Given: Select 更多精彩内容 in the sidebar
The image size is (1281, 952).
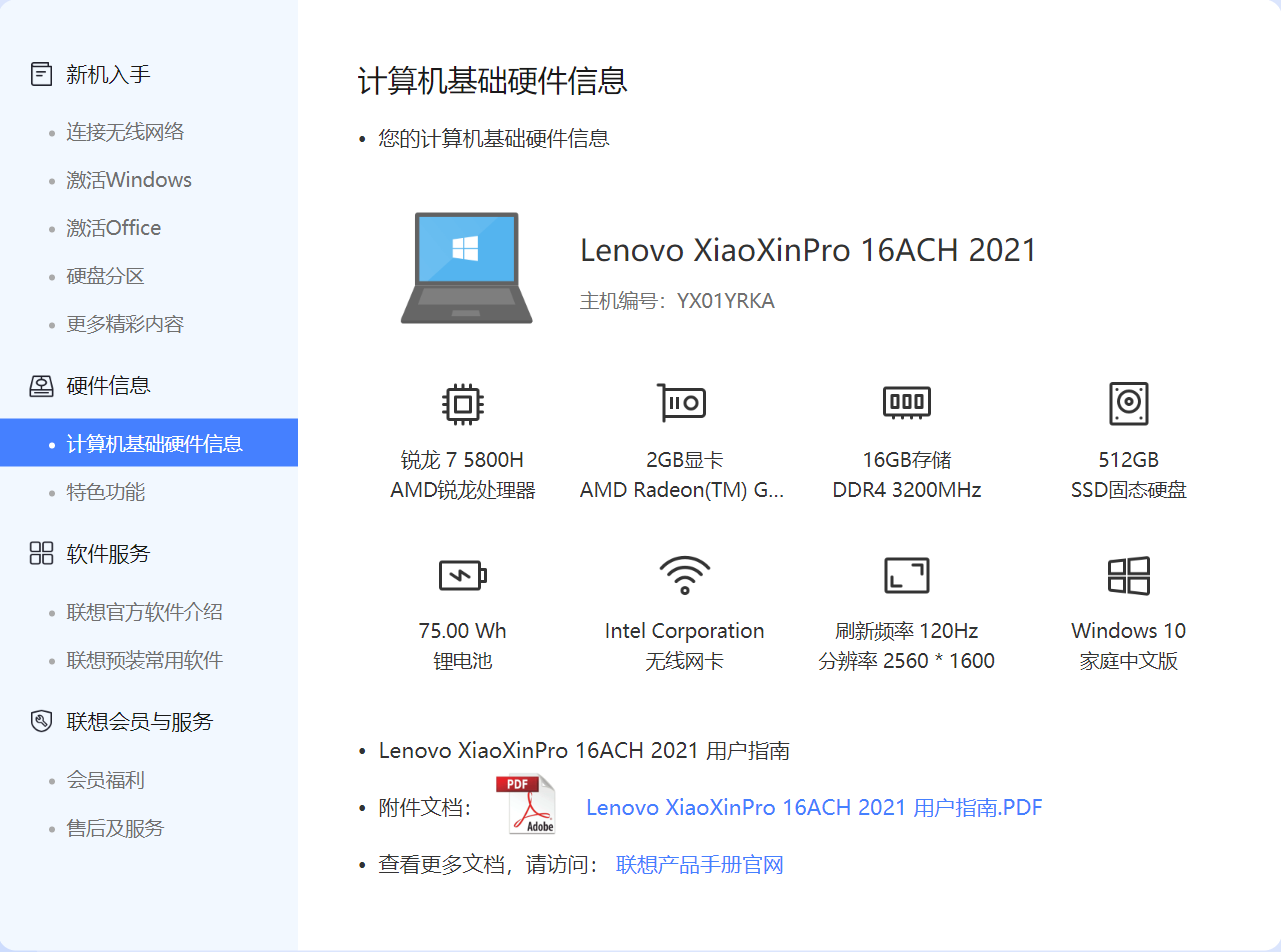Looking at the screenshot, I should pyautogui.click(x=125, y=324).
